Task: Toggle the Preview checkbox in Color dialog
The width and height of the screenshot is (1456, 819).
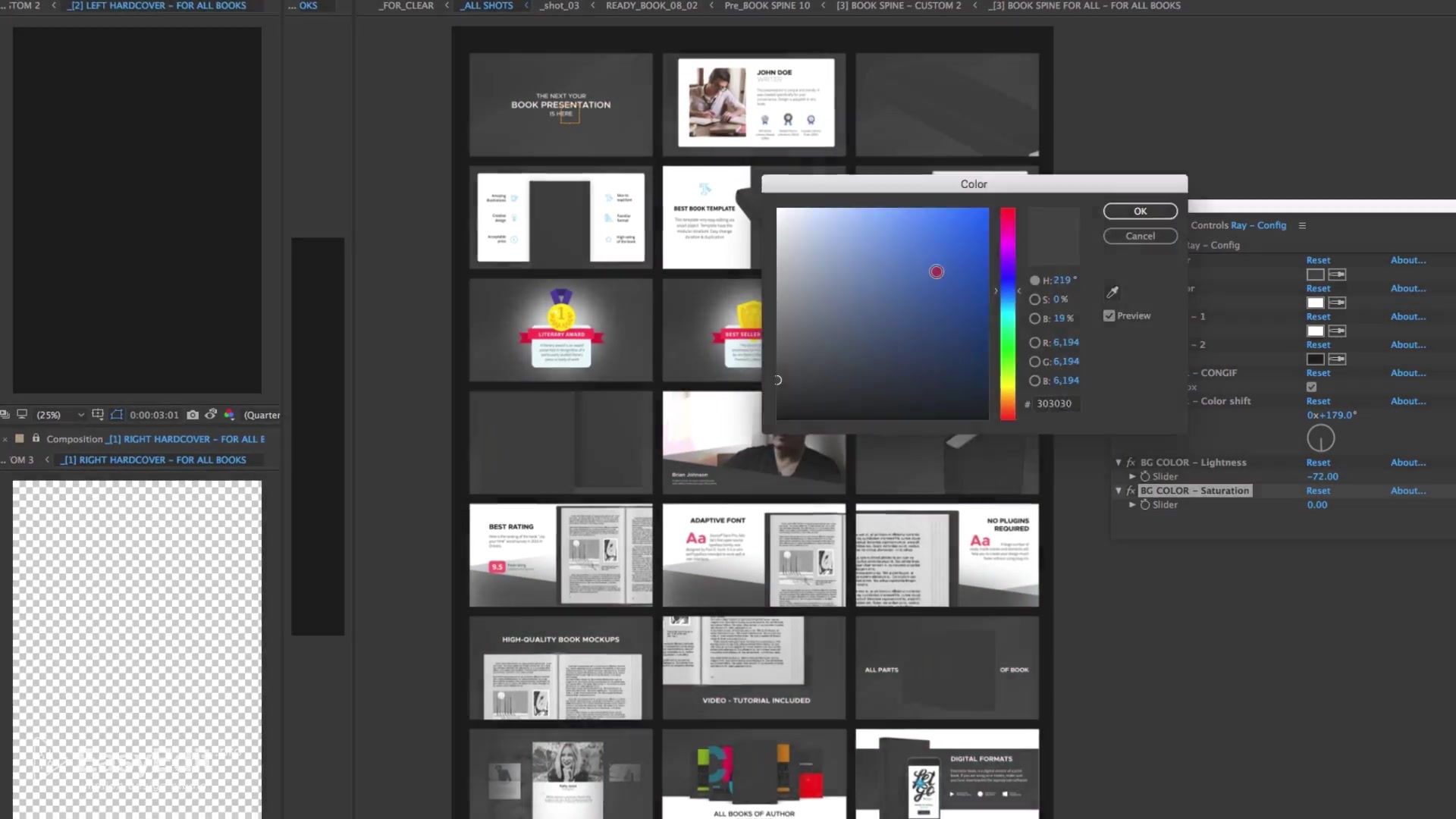Action: [1108, 315]
